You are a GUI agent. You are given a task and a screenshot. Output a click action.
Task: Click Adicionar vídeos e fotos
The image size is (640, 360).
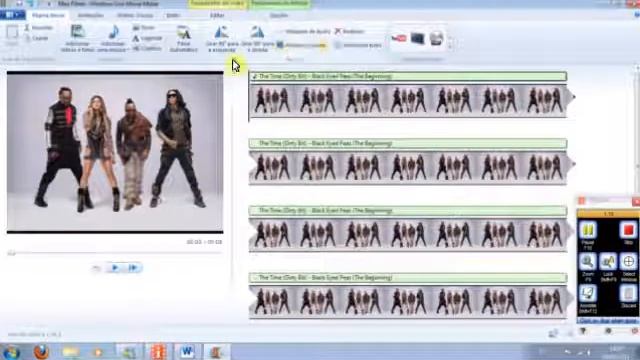[78, 38]
